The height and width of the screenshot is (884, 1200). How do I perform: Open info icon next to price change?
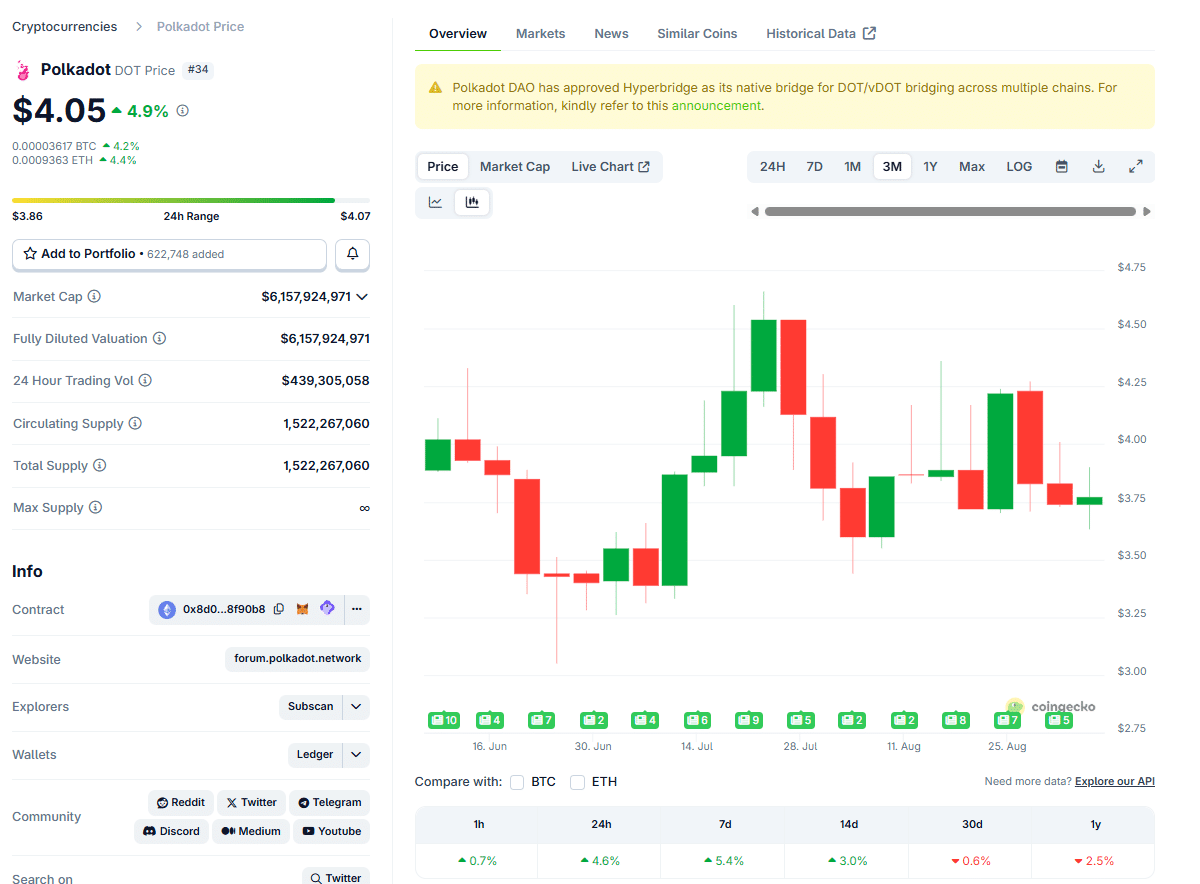pos(182,111)
